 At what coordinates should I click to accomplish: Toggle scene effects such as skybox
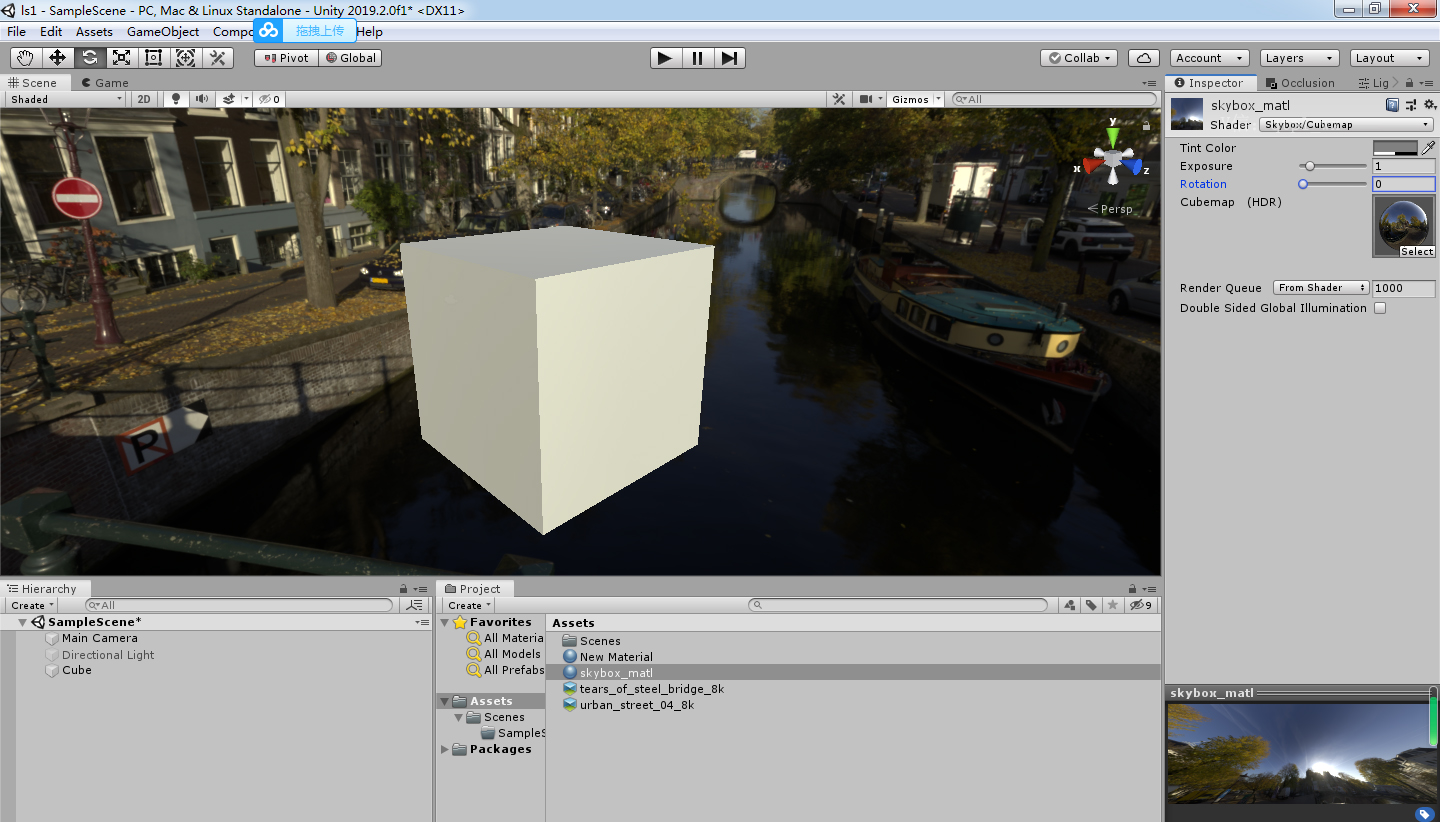(229, 99)
